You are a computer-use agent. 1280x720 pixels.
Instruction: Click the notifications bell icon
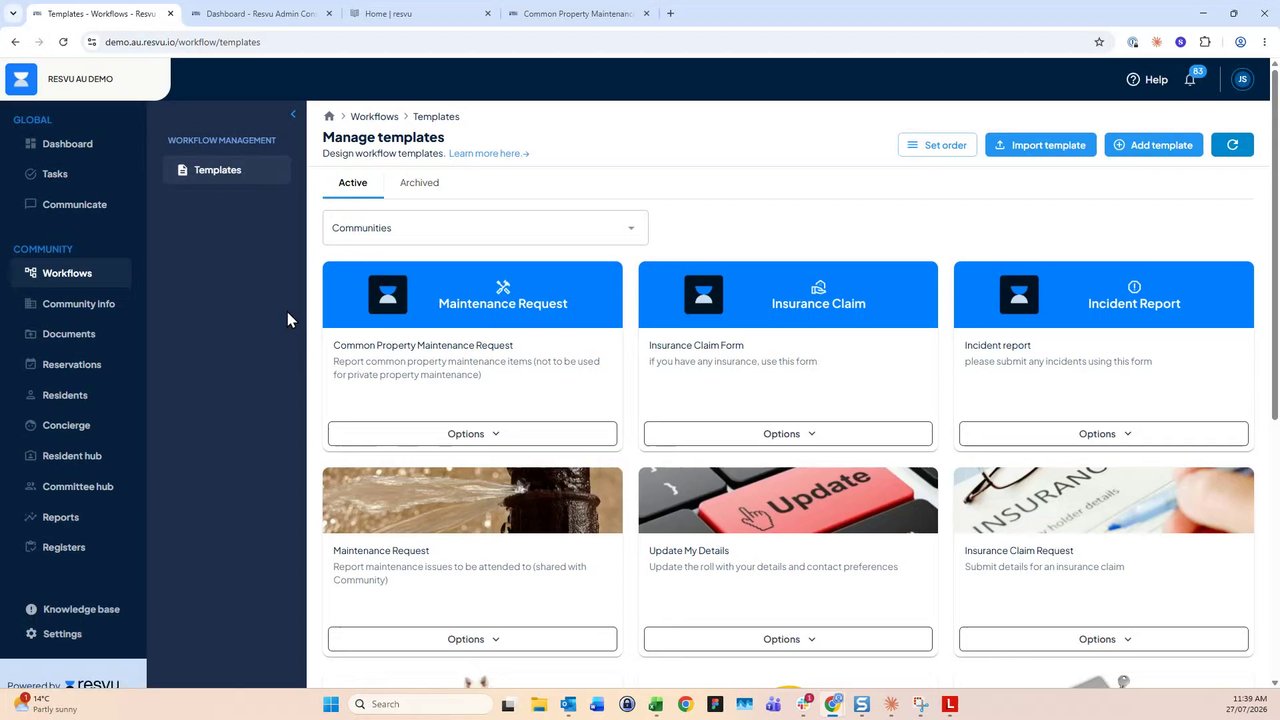[1190, 79]
